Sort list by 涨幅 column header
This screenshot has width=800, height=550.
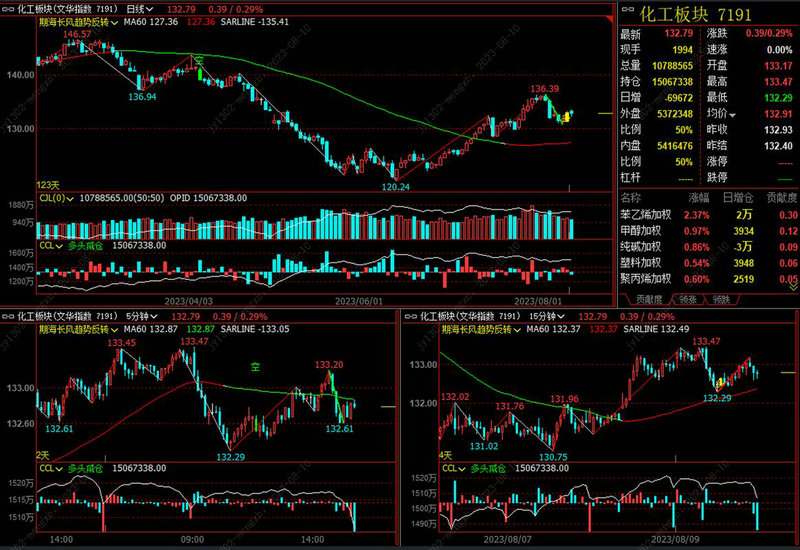coord(697,198)
